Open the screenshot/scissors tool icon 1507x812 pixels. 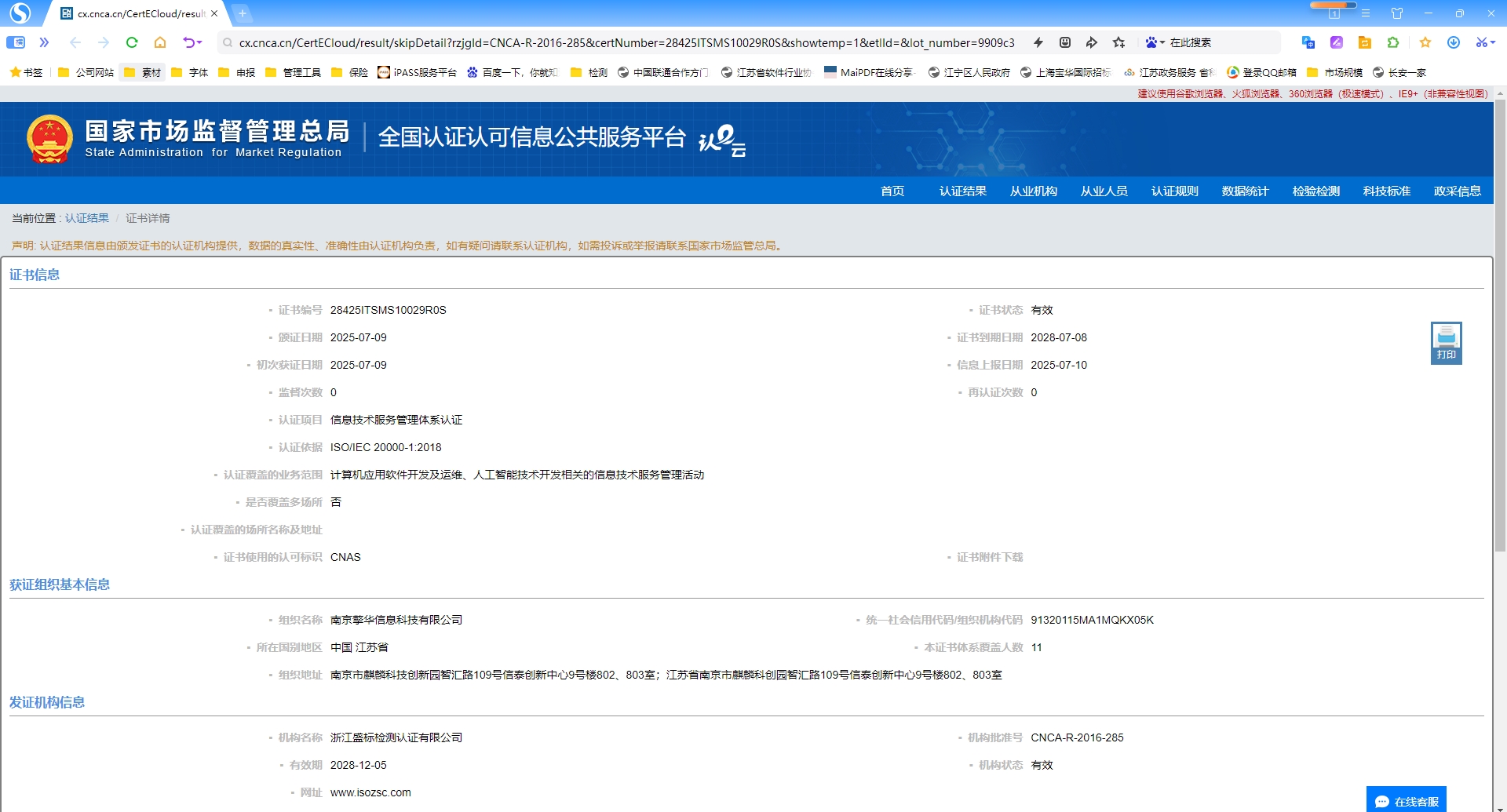click(1482, 43)
